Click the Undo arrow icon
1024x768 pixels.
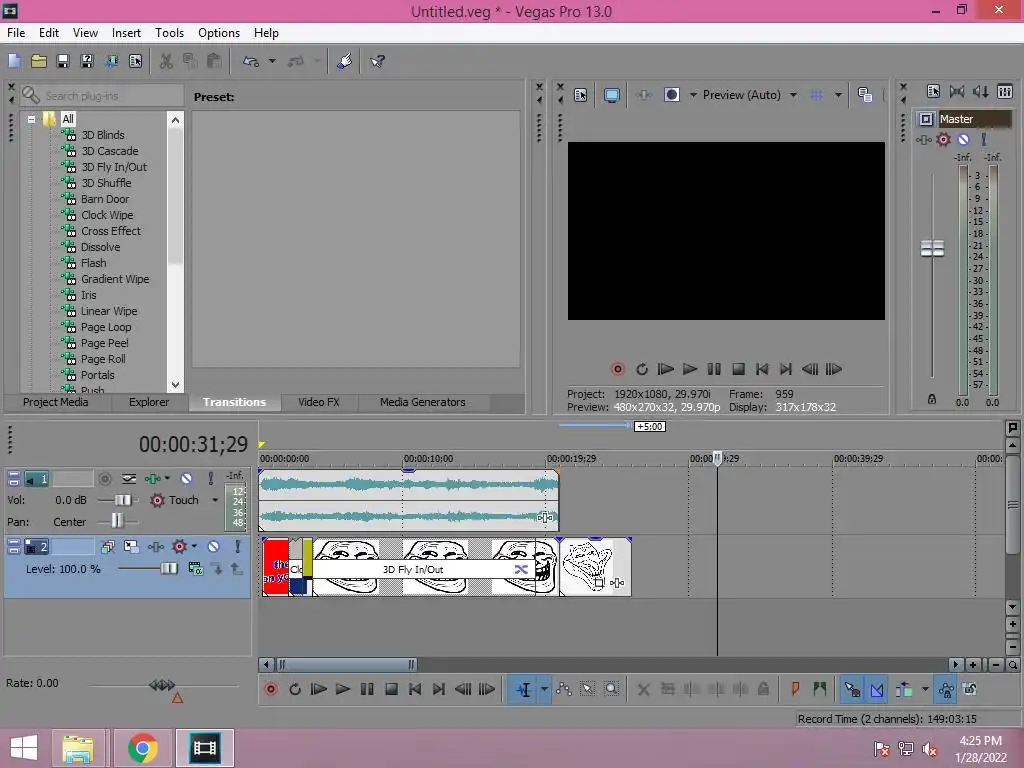tap(251, 61)
